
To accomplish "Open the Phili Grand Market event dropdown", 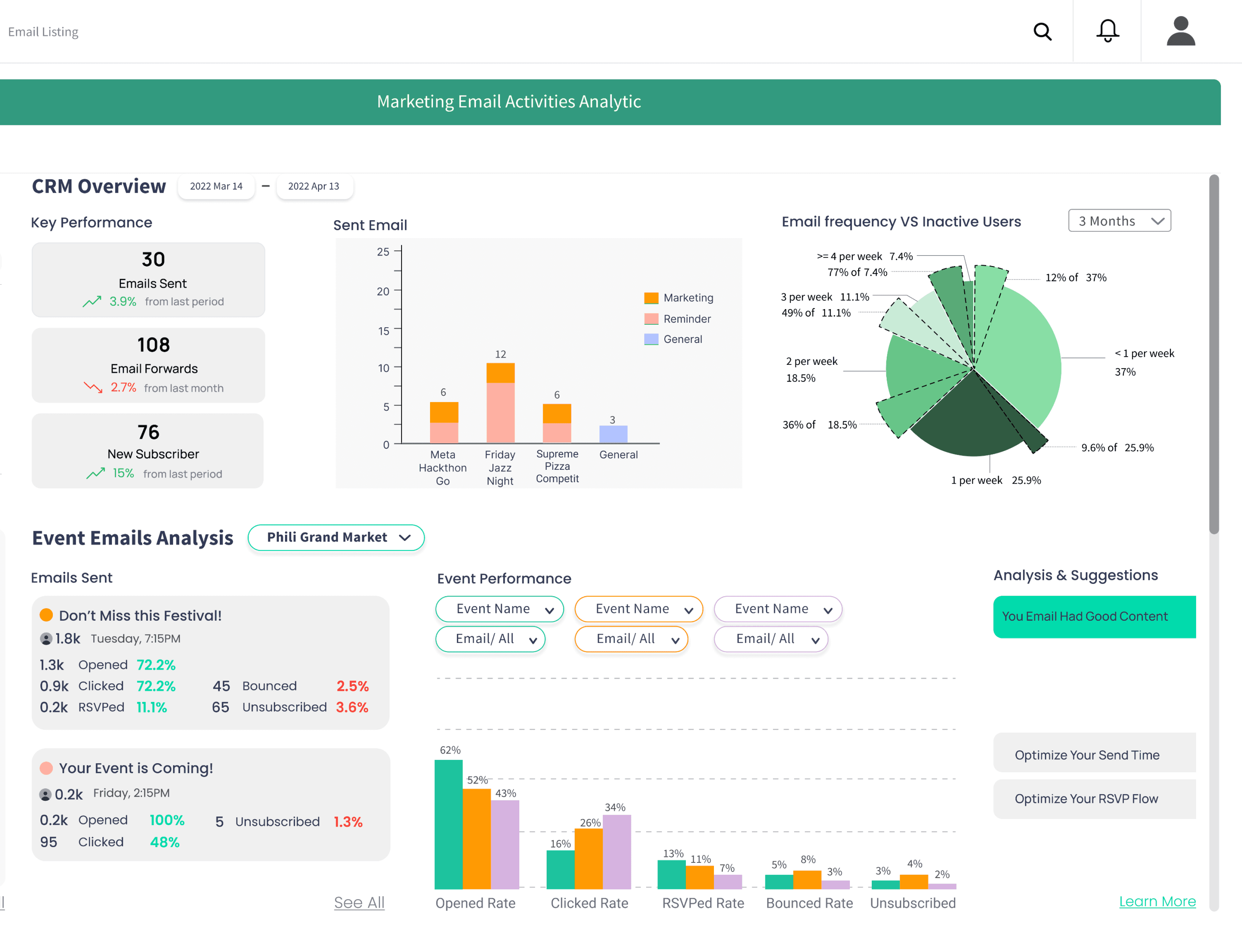I will (336, 537).
